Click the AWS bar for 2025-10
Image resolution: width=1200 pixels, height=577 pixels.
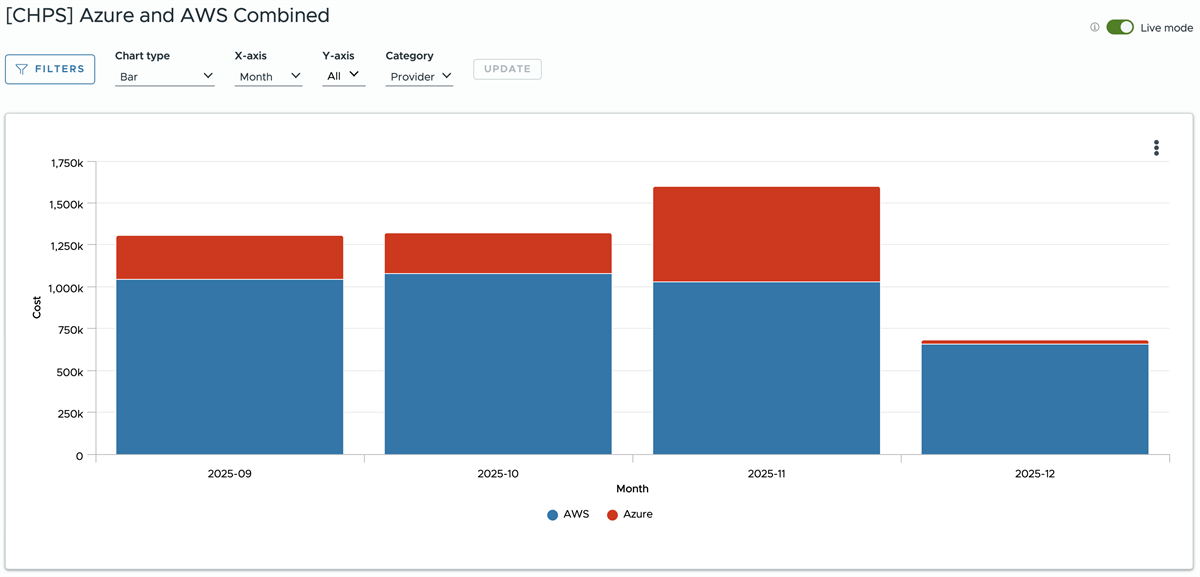click(498, 364)
